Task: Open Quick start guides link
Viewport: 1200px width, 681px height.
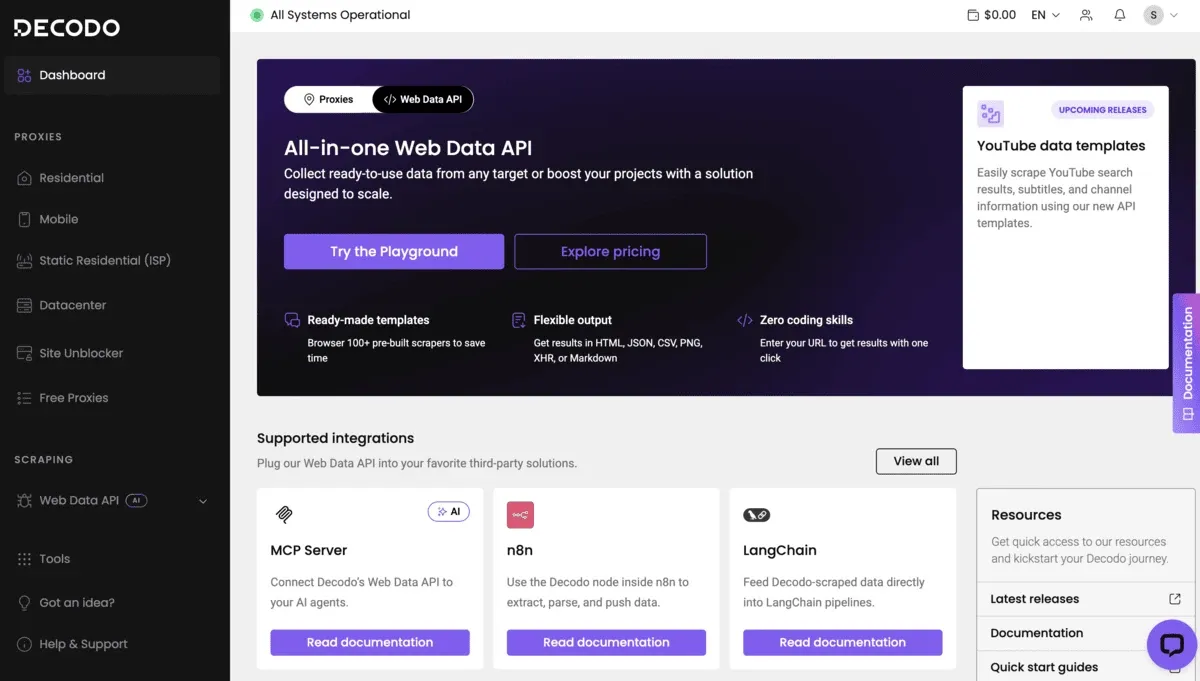Action: point(1044,667)
